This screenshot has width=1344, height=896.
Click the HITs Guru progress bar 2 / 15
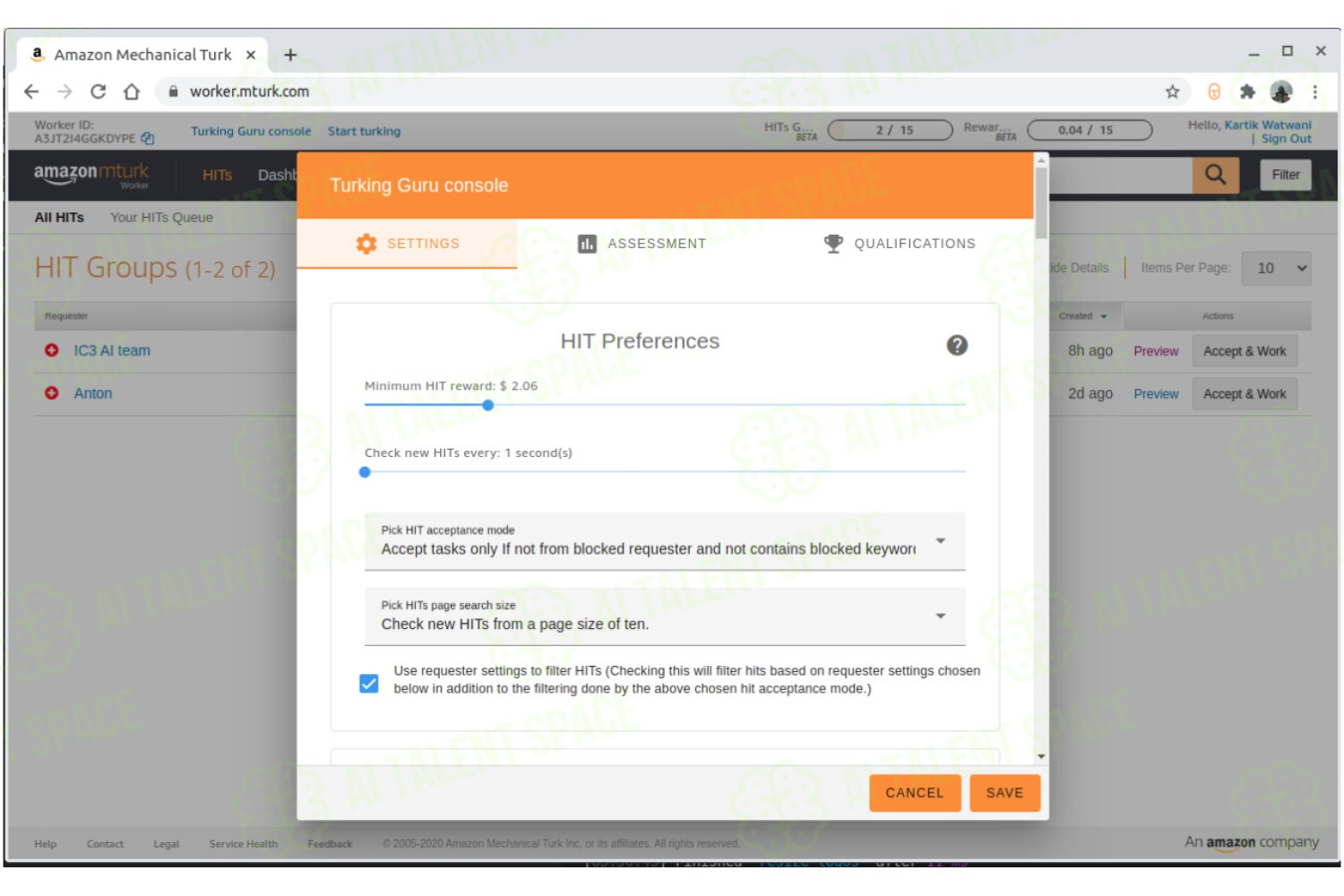(x=891, y=131)
